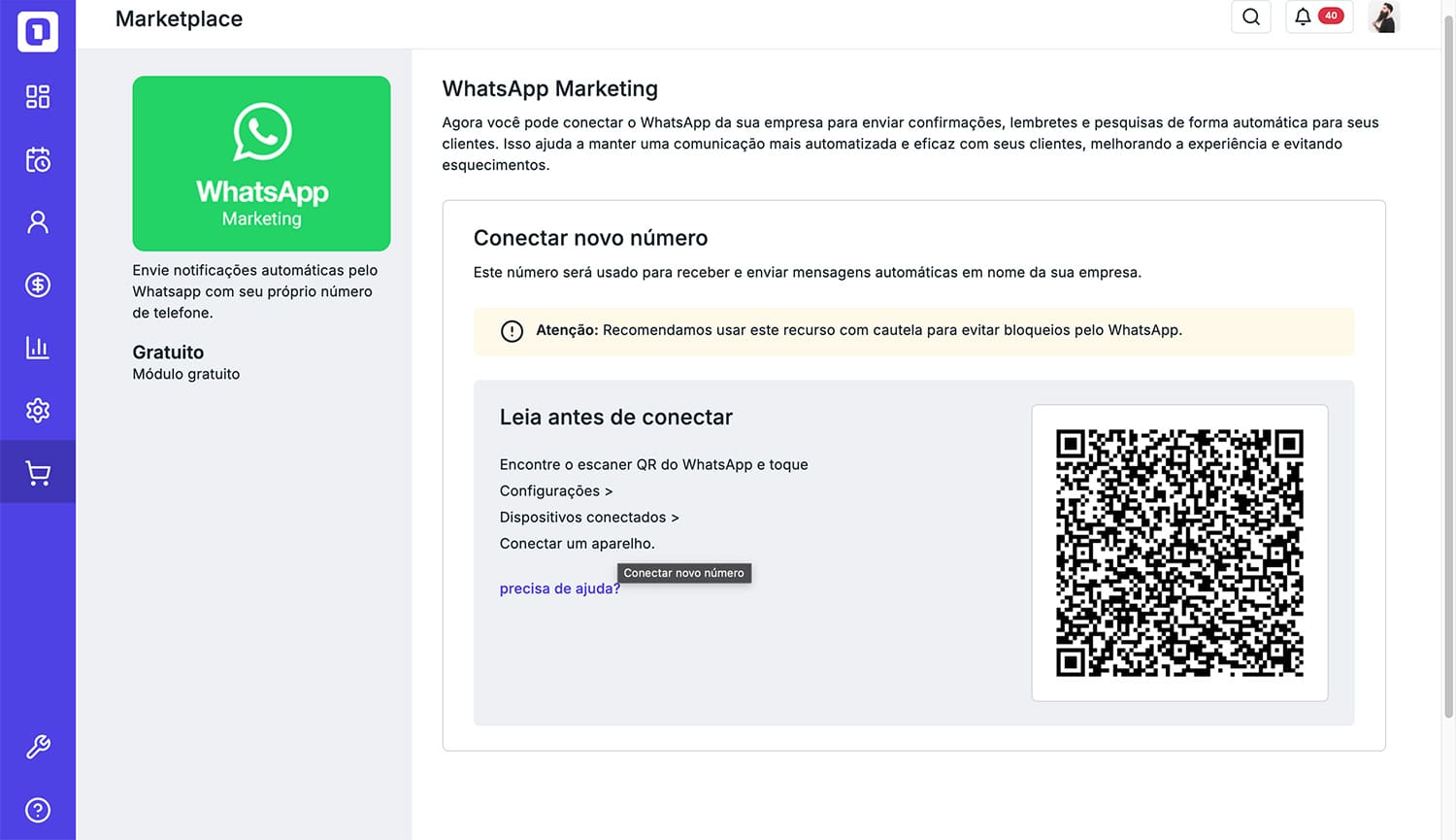Click the 'Atenção:' warning message text
The width and height of the screenshot is (1456, 840).
point(858,330)
